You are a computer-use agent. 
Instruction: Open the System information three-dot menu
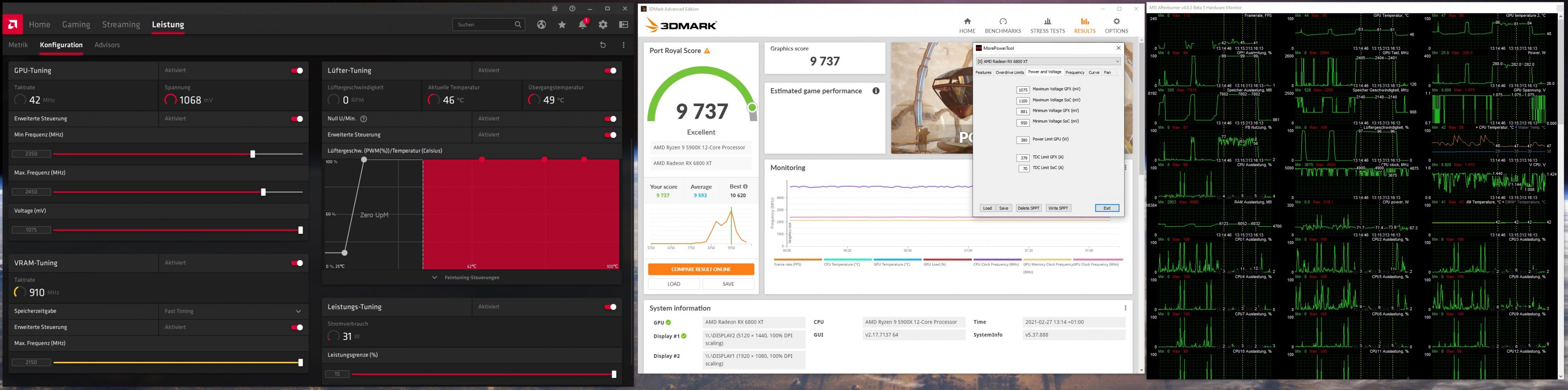tap(1125, 308)
